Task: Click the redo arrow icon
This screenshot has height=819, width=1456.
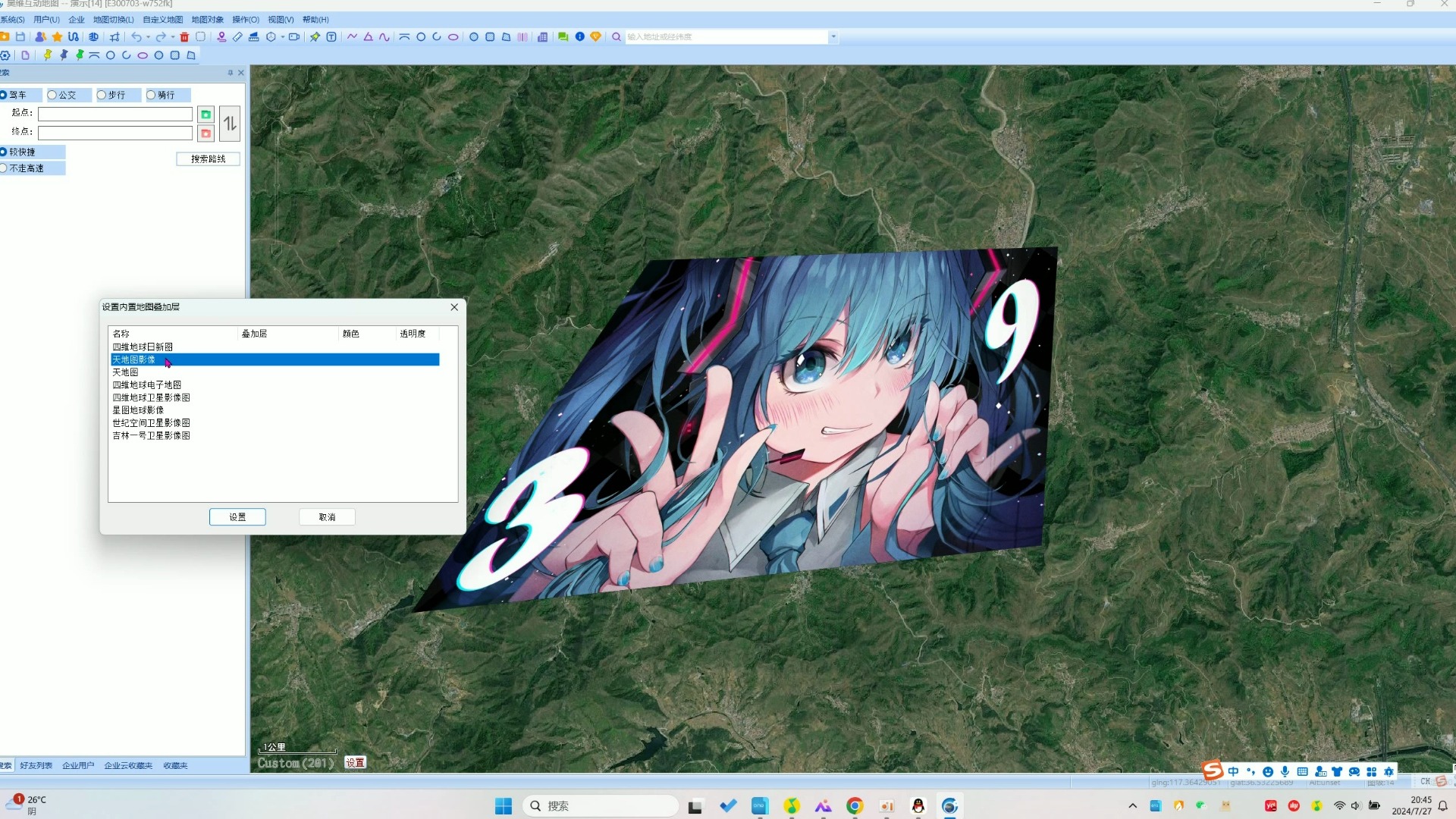Action: point(161,36)
